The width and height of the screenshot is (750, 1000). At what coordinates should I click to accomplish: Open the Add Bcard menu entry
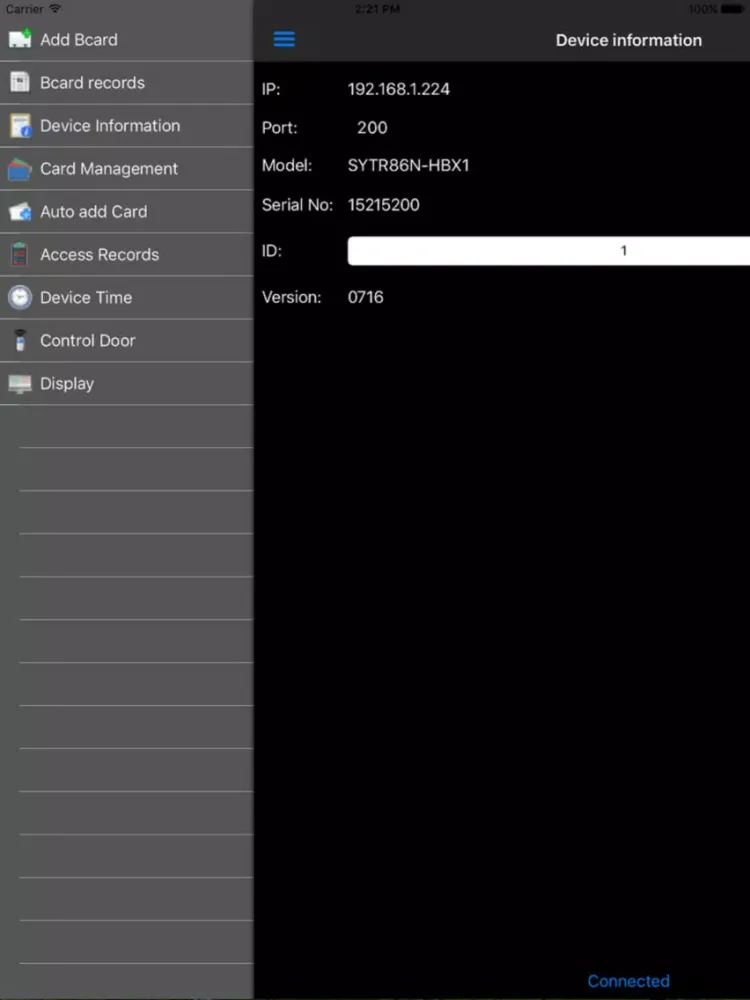coord(126,40)
